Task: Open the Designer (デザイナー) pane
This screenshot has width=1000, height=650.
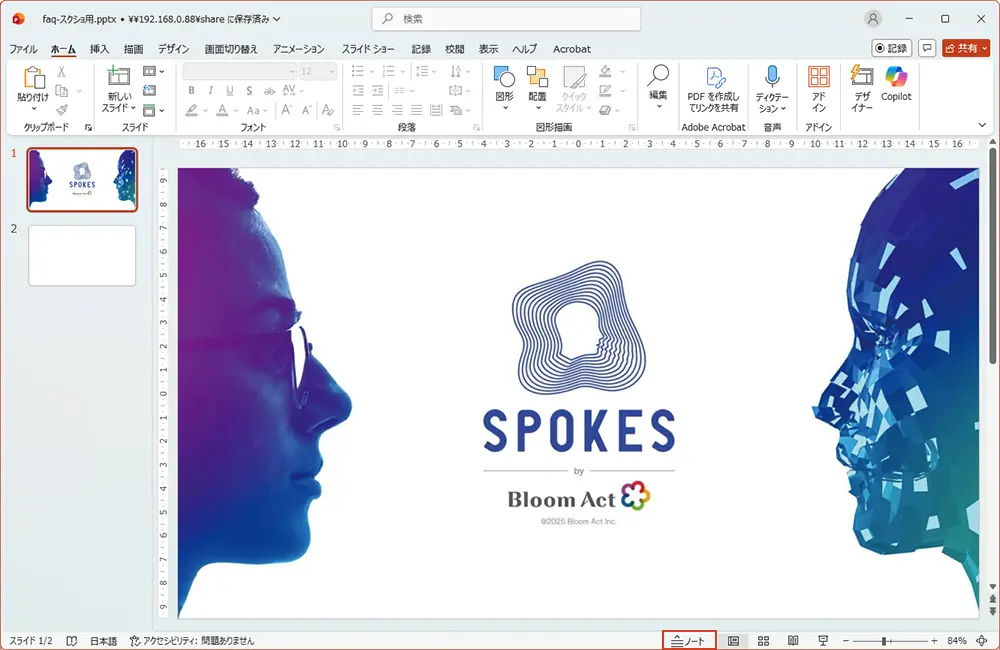Action: pyautogui.click(x=862, y=87)
